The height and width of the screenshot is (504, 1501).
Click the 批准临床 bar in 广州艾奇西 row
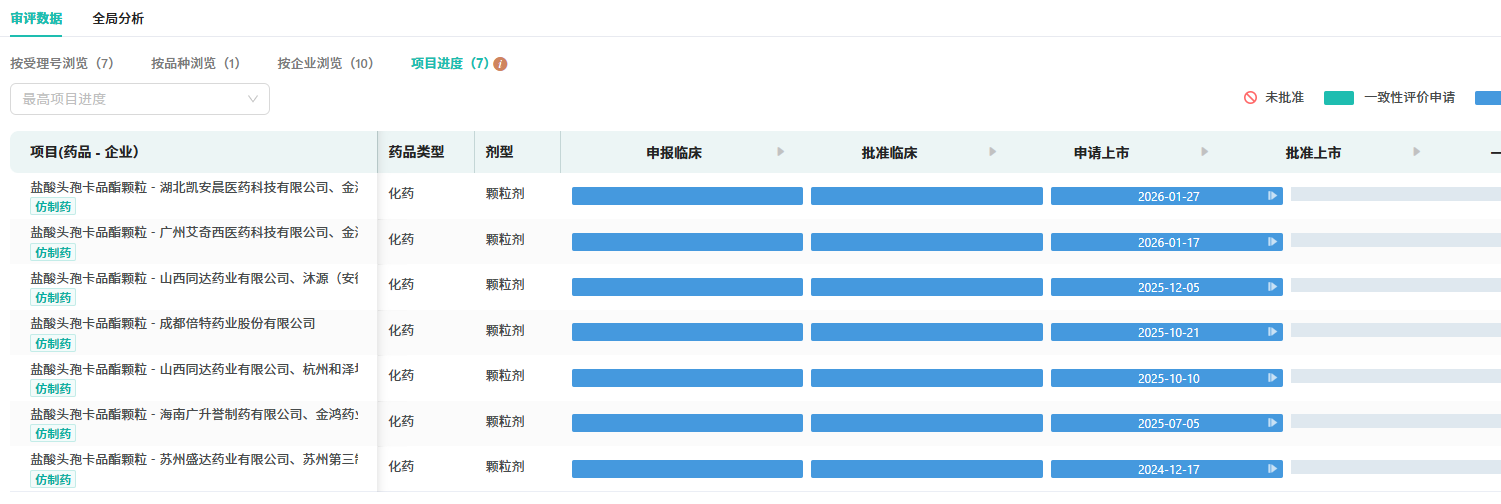pos(927,242)
